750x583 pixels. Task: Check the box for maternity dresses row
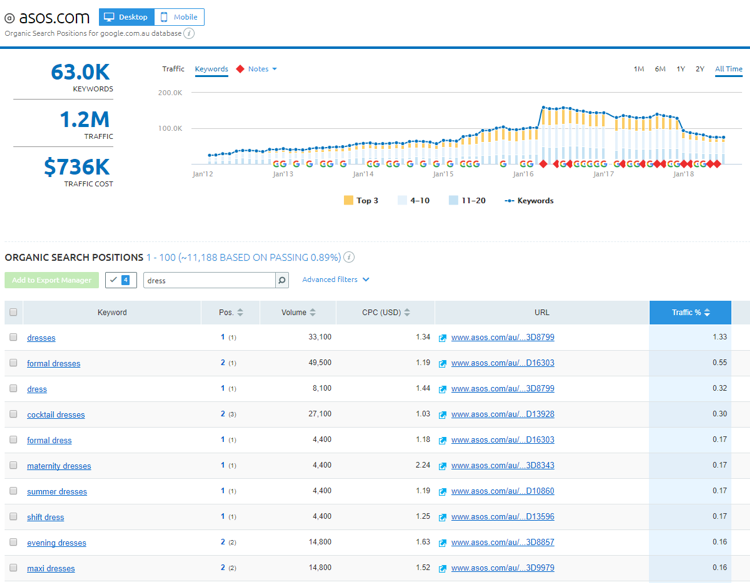click(13, 465)
